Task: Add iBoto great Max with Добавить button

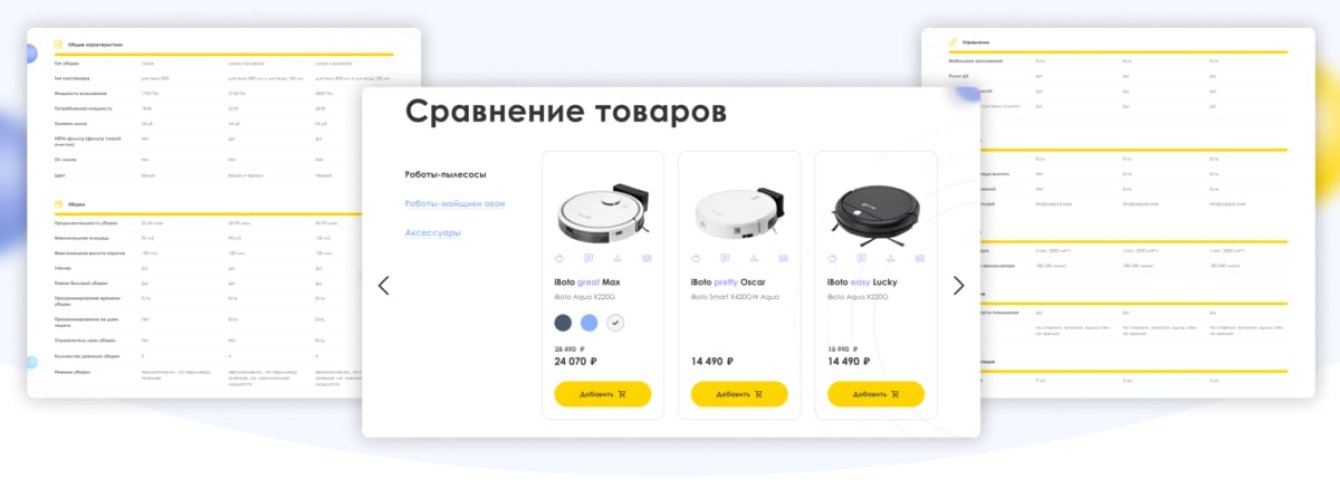Action: [603, 394]
